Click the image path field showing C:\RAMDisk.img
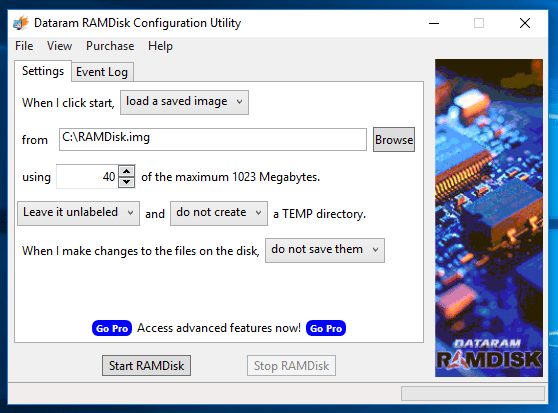Screen dimensions: 558x413 (213, 139)
